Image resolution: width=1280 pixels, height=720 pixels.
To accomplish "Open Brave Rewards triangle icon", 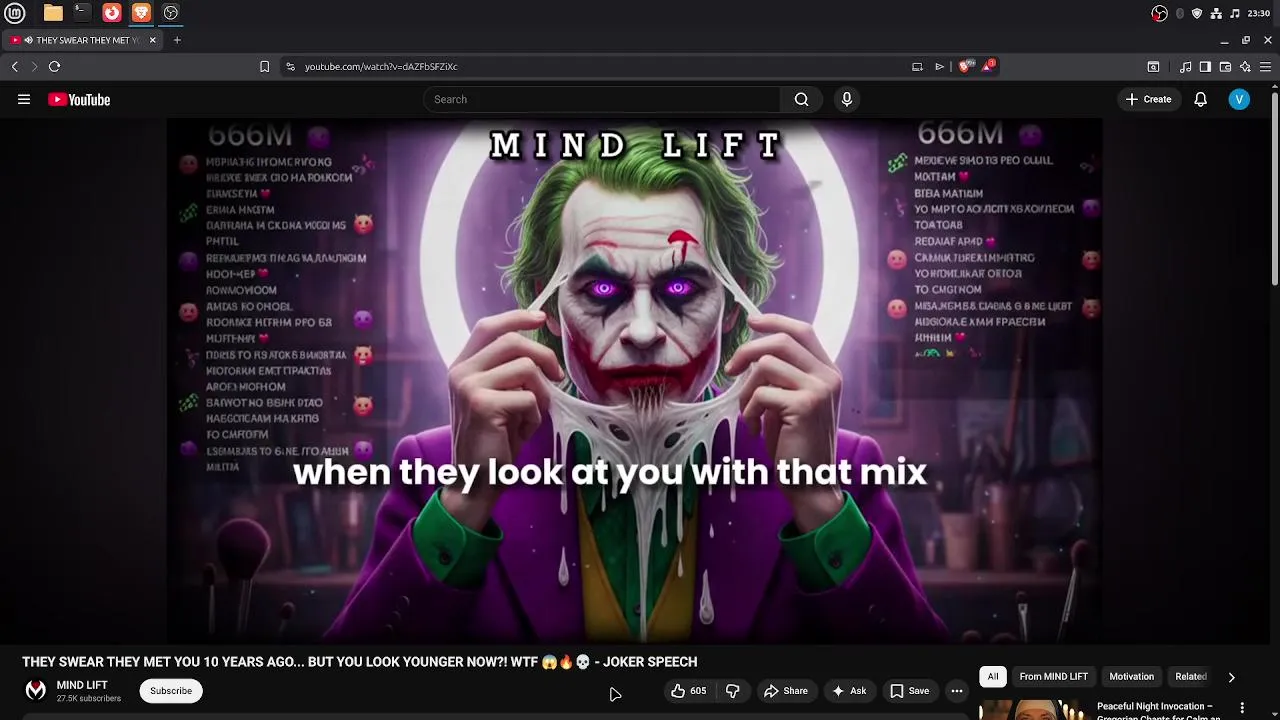I will coord(988,66).
